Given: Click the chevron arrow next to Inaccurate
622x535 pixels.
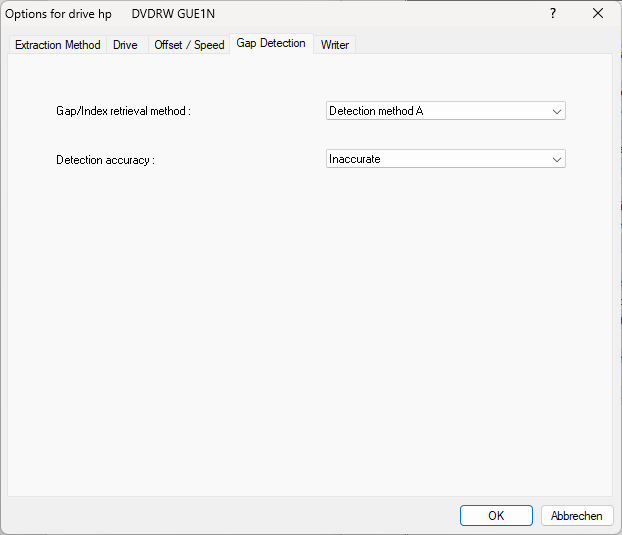Looking at the screenshot, I should [557, 159].
